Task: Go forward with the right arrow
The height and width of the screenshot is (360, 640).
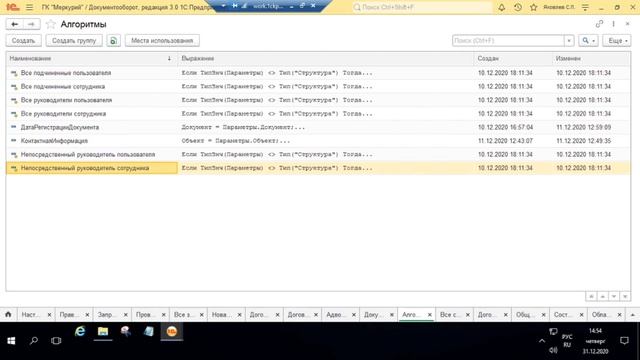Action: click(x=31, y=24)
